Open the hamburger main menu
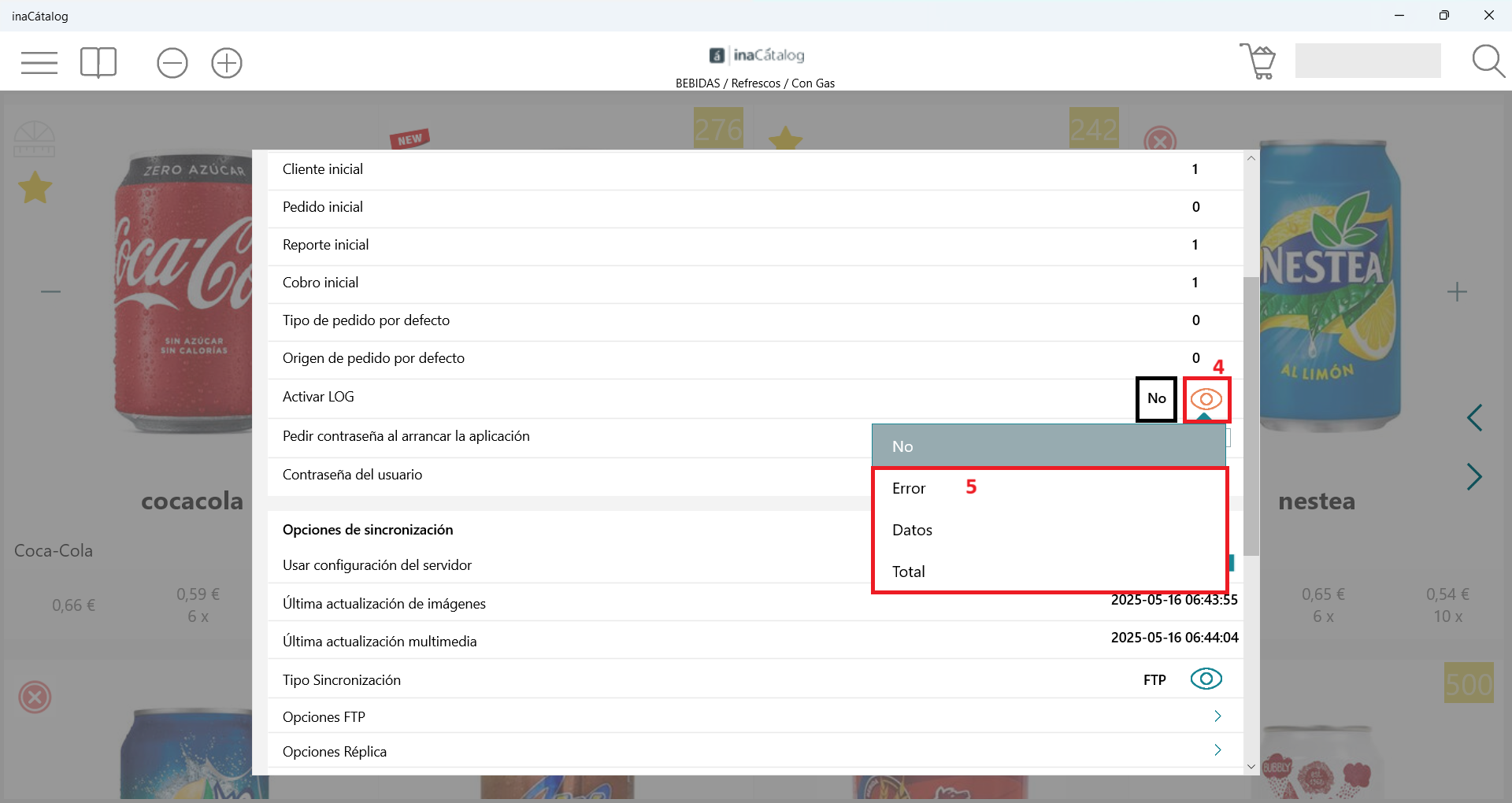Image resolution: width=1512 pixels, height=803 pixels. pyautogui.click(x=39, y=62)
